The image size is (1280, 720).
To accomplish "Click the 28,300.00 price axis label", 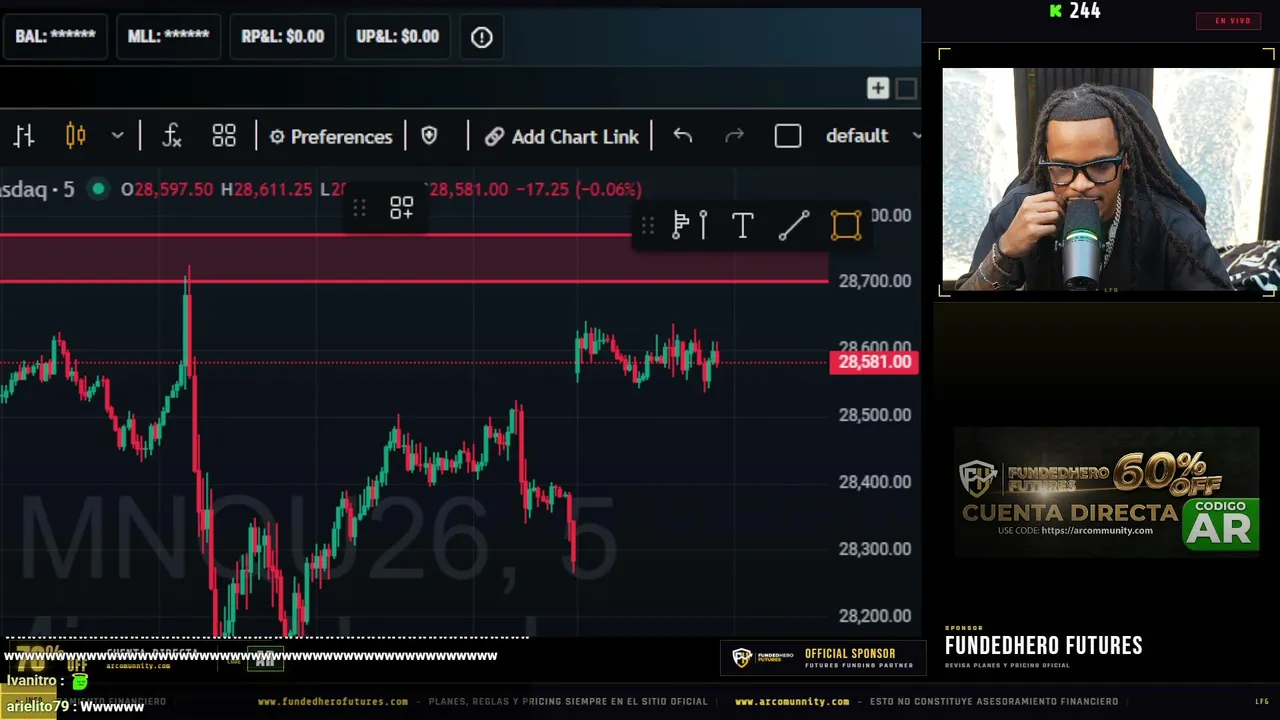I will point(875,549).
